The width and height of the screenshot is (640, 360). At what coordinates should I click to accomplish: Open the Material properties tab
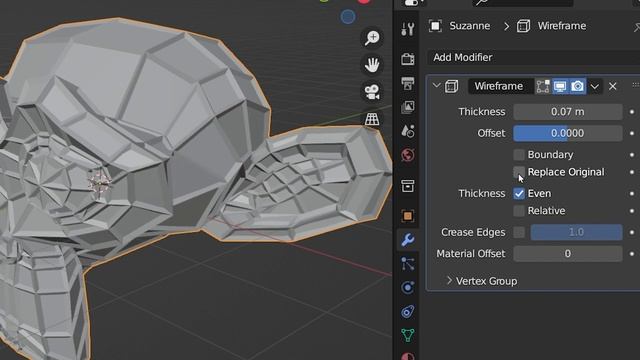pos(407,356)
